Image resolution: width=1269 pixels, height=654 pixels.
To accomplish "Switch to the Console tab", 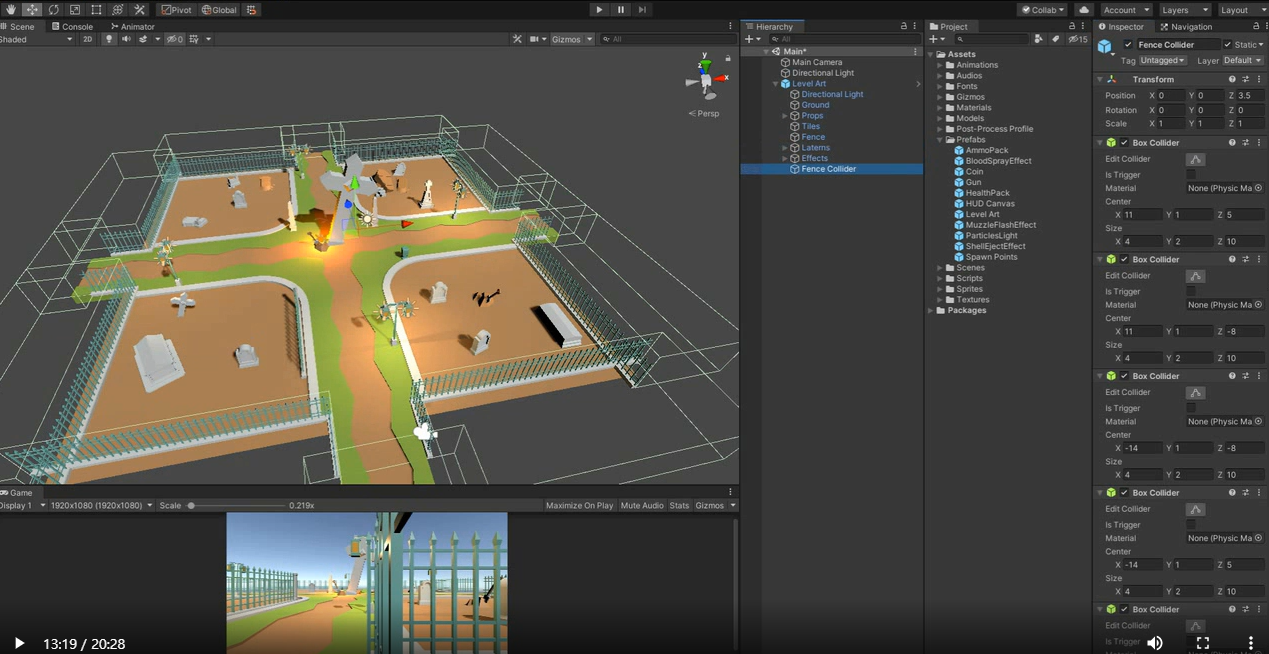I will tap(72, 27).
